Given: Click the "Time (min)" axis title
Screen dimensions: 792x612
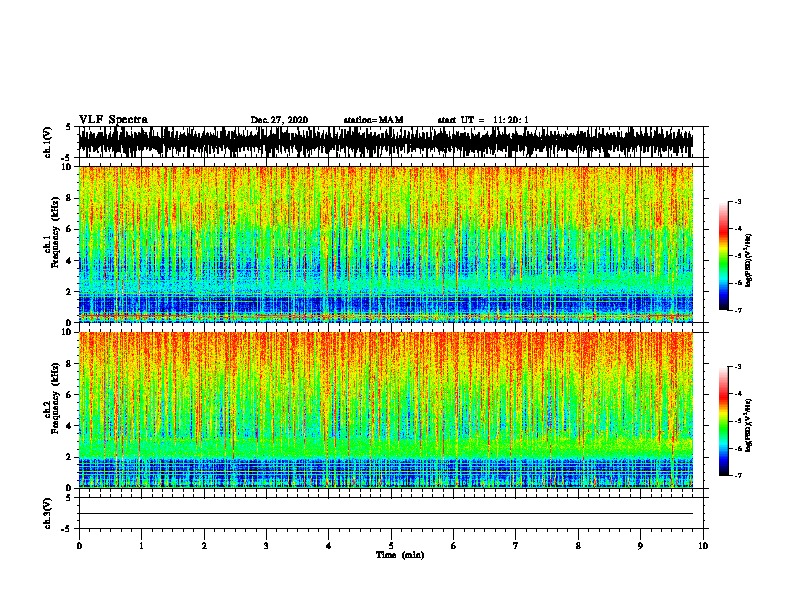Looking at the screenshot, I should 400,555.
